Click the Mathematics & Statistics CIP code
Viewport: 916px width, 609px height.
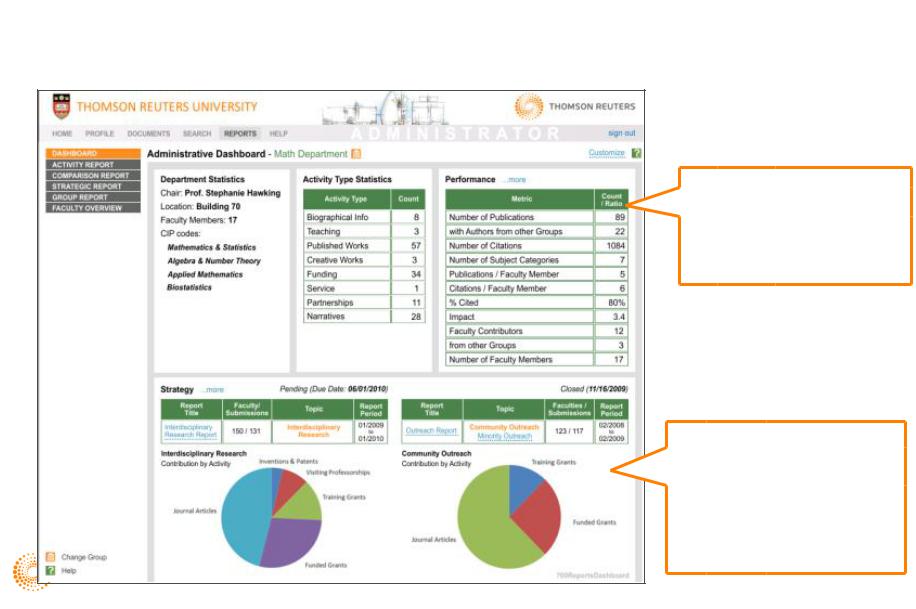click(x=211, y=248)
